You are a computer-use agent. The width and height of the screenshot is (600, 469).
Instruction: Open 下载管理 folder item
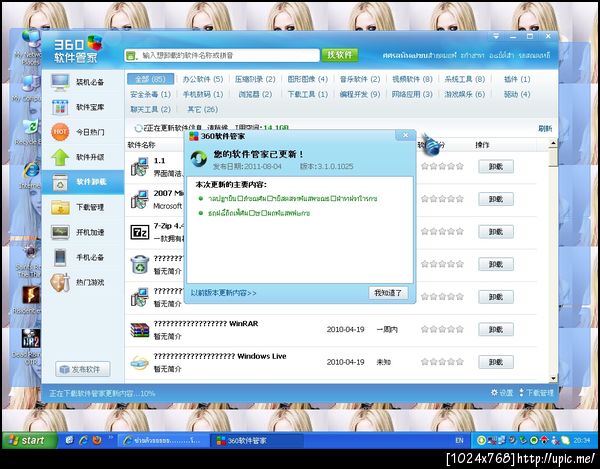click(x=82, y=207)
